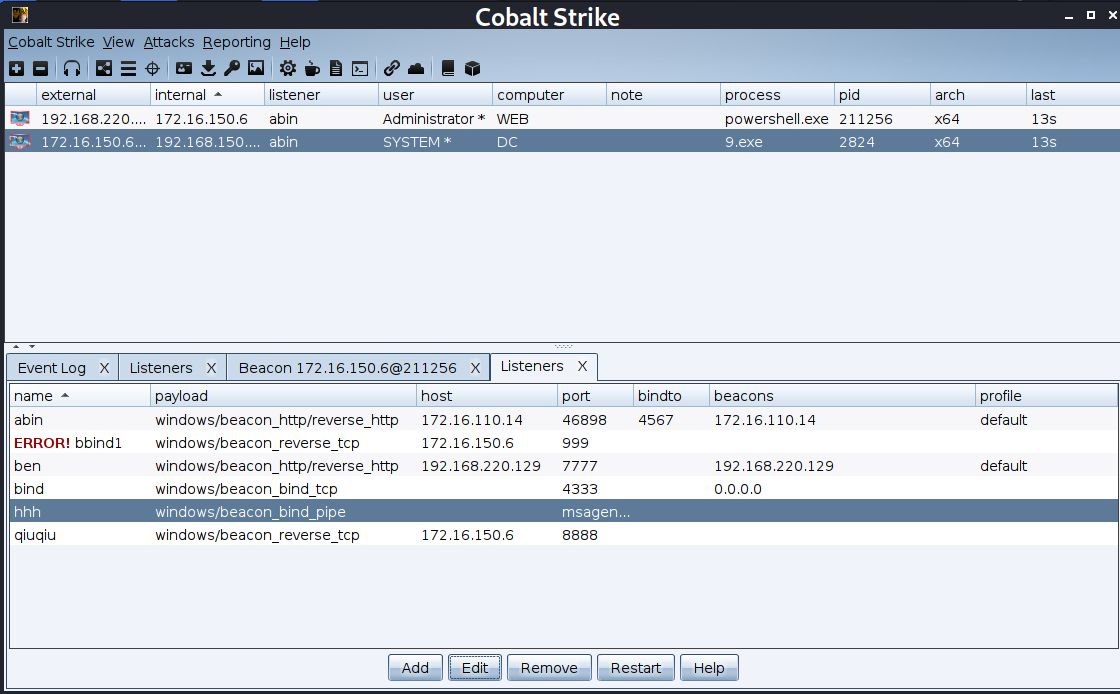Click the book help icon
1120x694 pixels.
click(448, 69)
